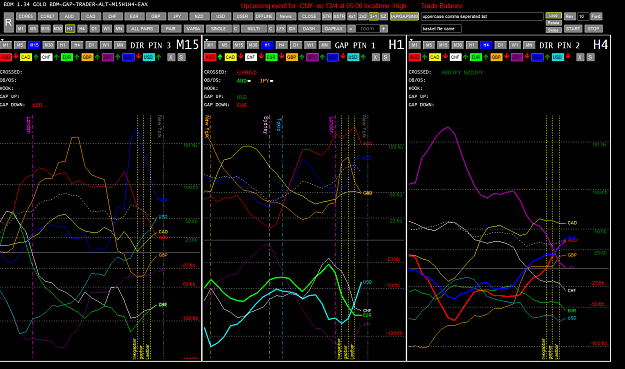The height and width of the screenshot is (369, 625).
Task: Click the step value field showing 10
Action: 583,16
